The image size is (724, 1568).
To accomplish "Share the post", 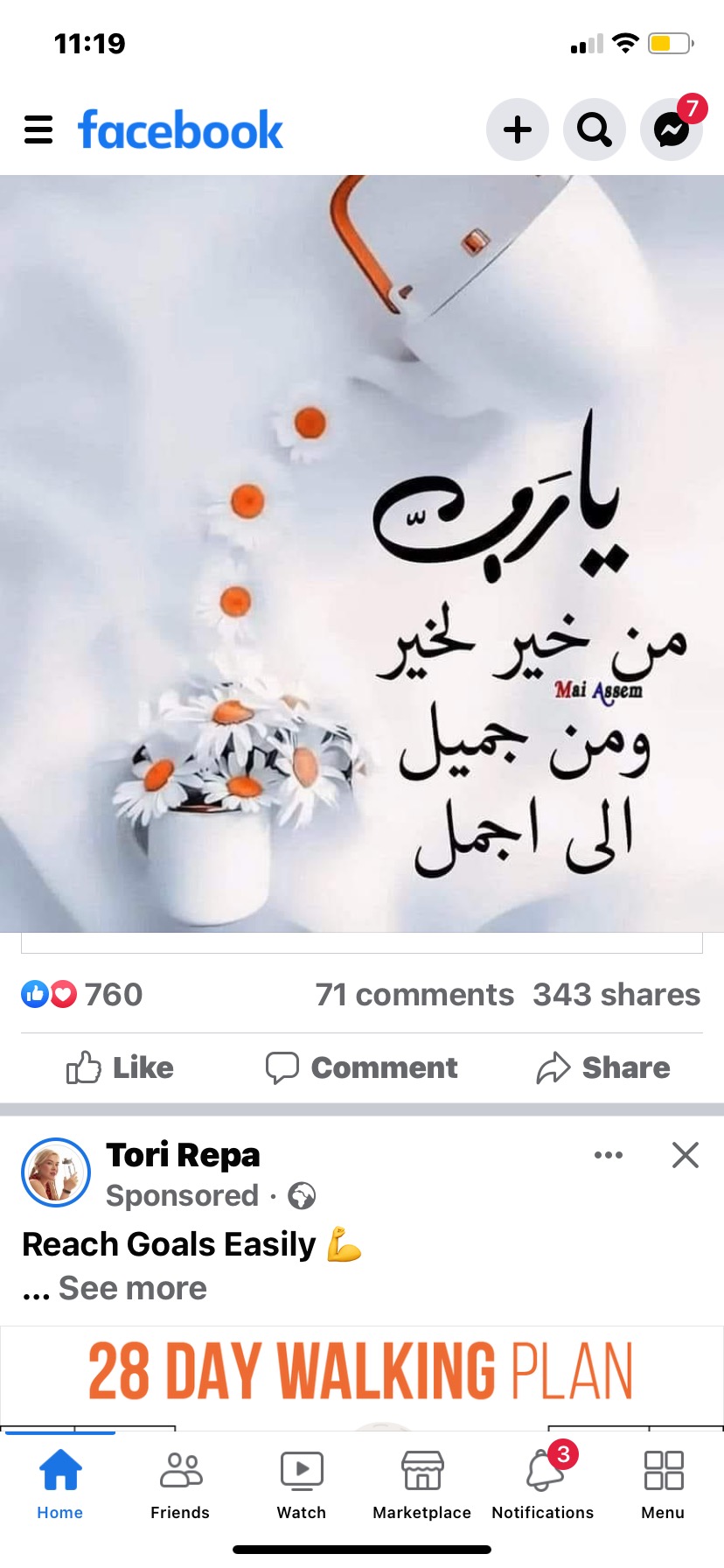I will [603, 1067].
